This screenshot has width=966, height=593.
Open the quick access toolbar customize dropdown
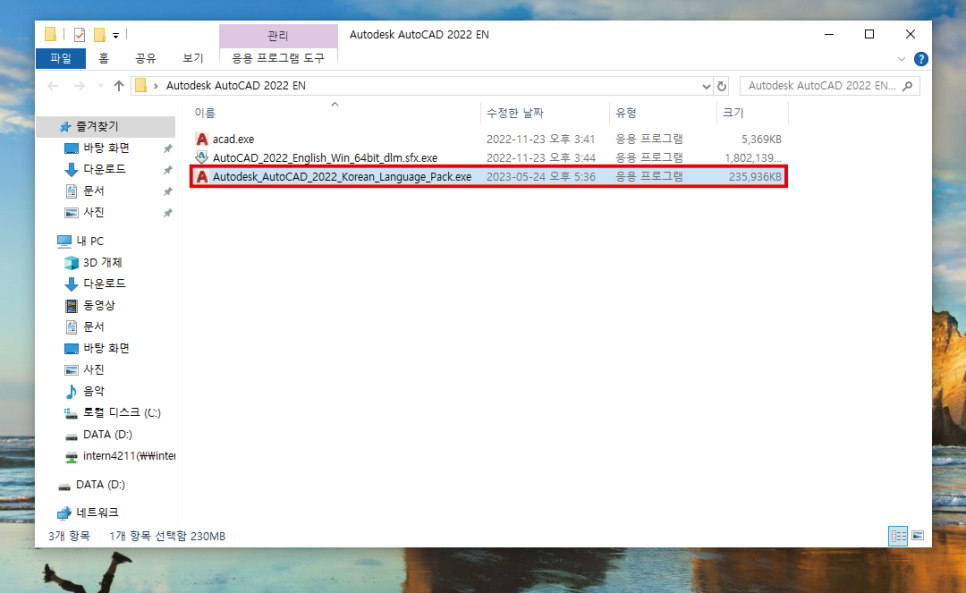point(116,36)
